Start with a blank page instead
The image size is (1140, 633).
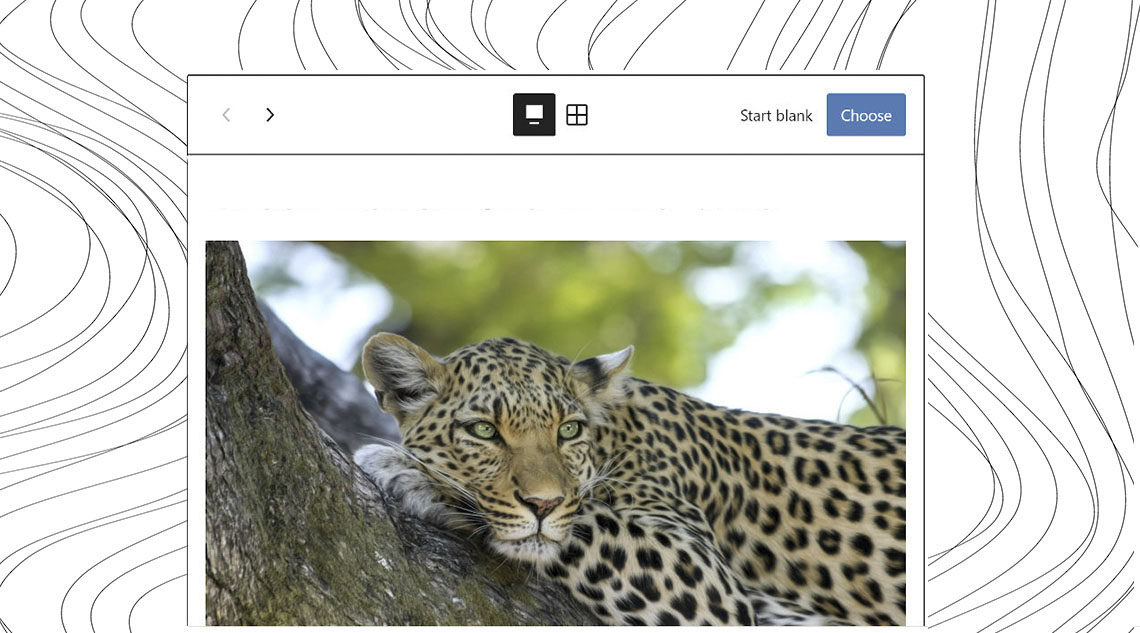[776, 115]
